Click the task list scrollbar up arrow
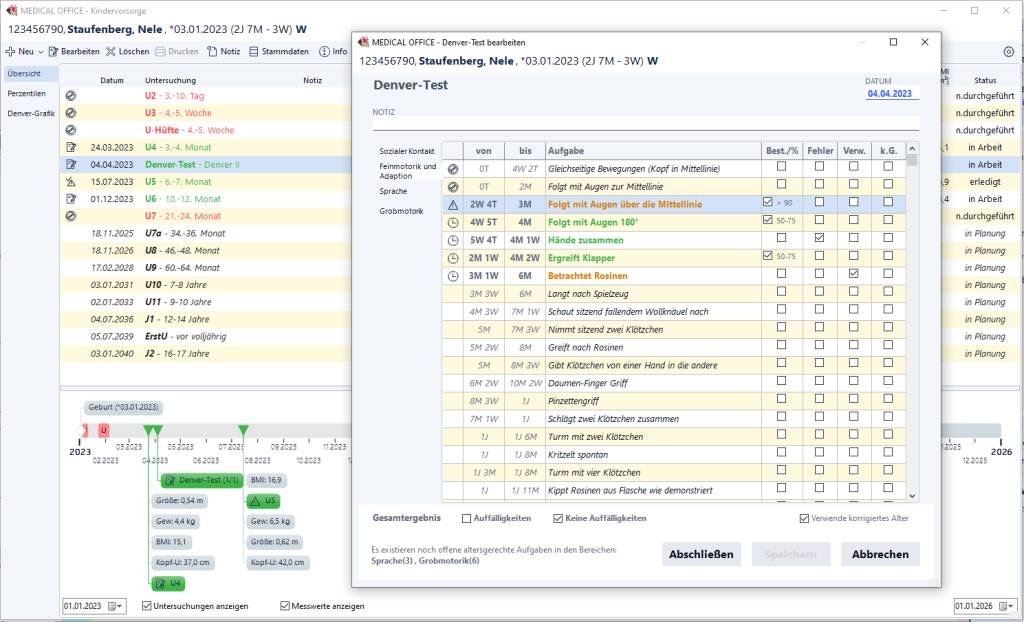Image resolution: width=1024 pixels, height=622 pixels. [x=912, y=148]
